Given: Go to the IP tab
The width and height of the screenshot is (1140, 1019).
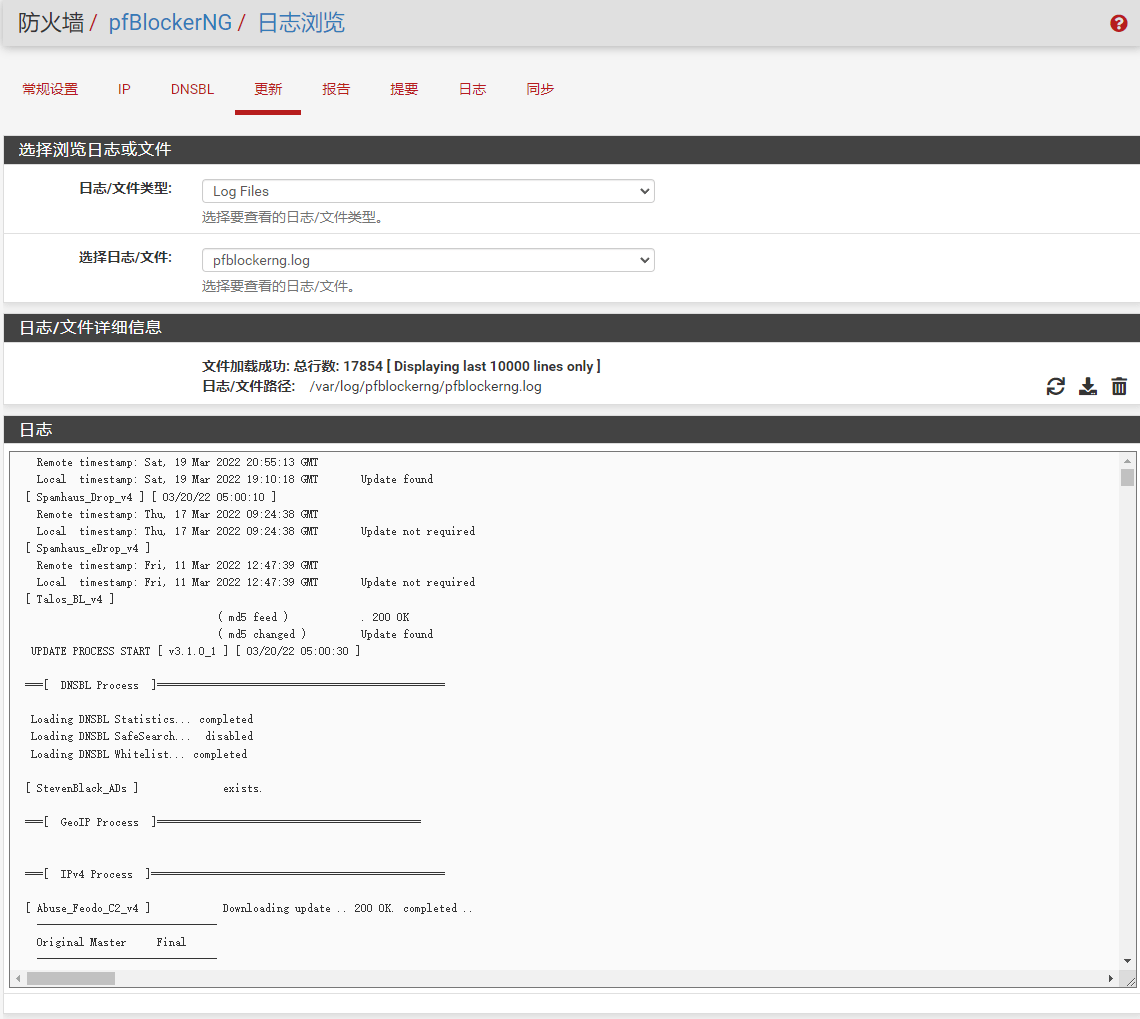Looking at the screenshot, I should click(124, 89).
